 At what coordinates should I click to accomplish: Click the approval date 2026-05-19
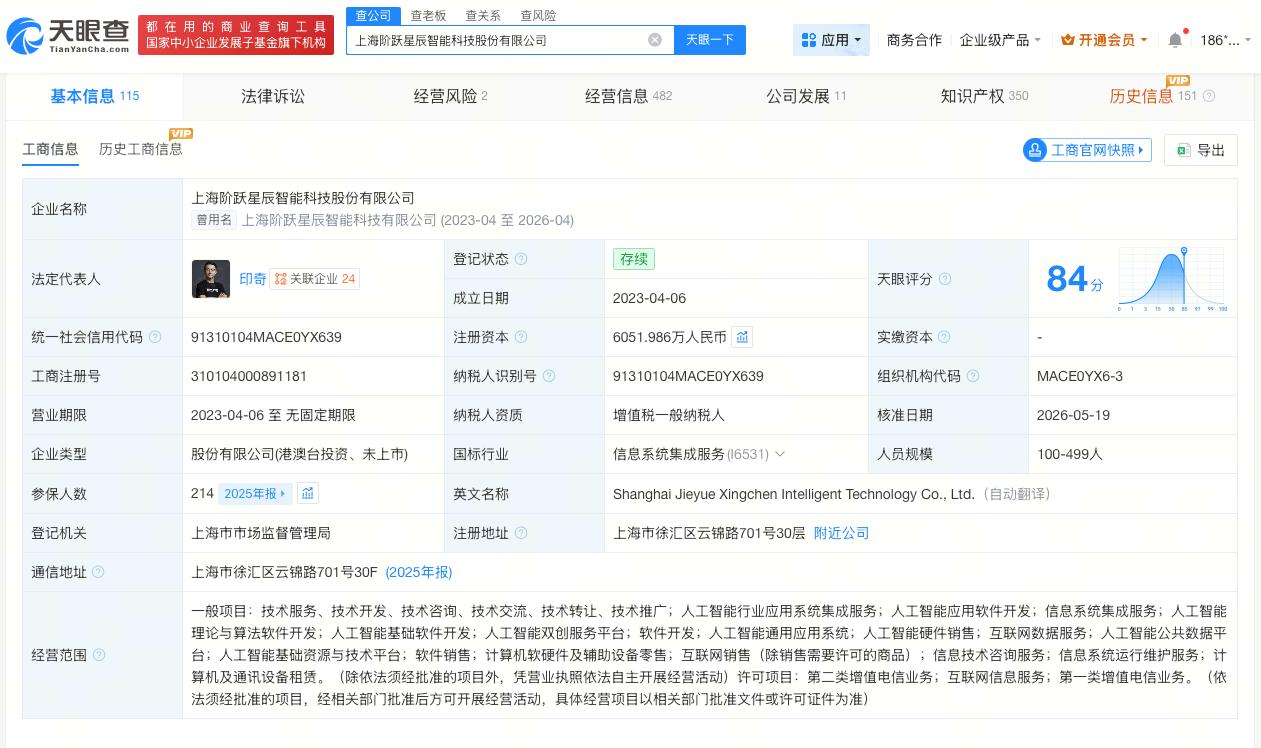click(x=1073, y=415)
